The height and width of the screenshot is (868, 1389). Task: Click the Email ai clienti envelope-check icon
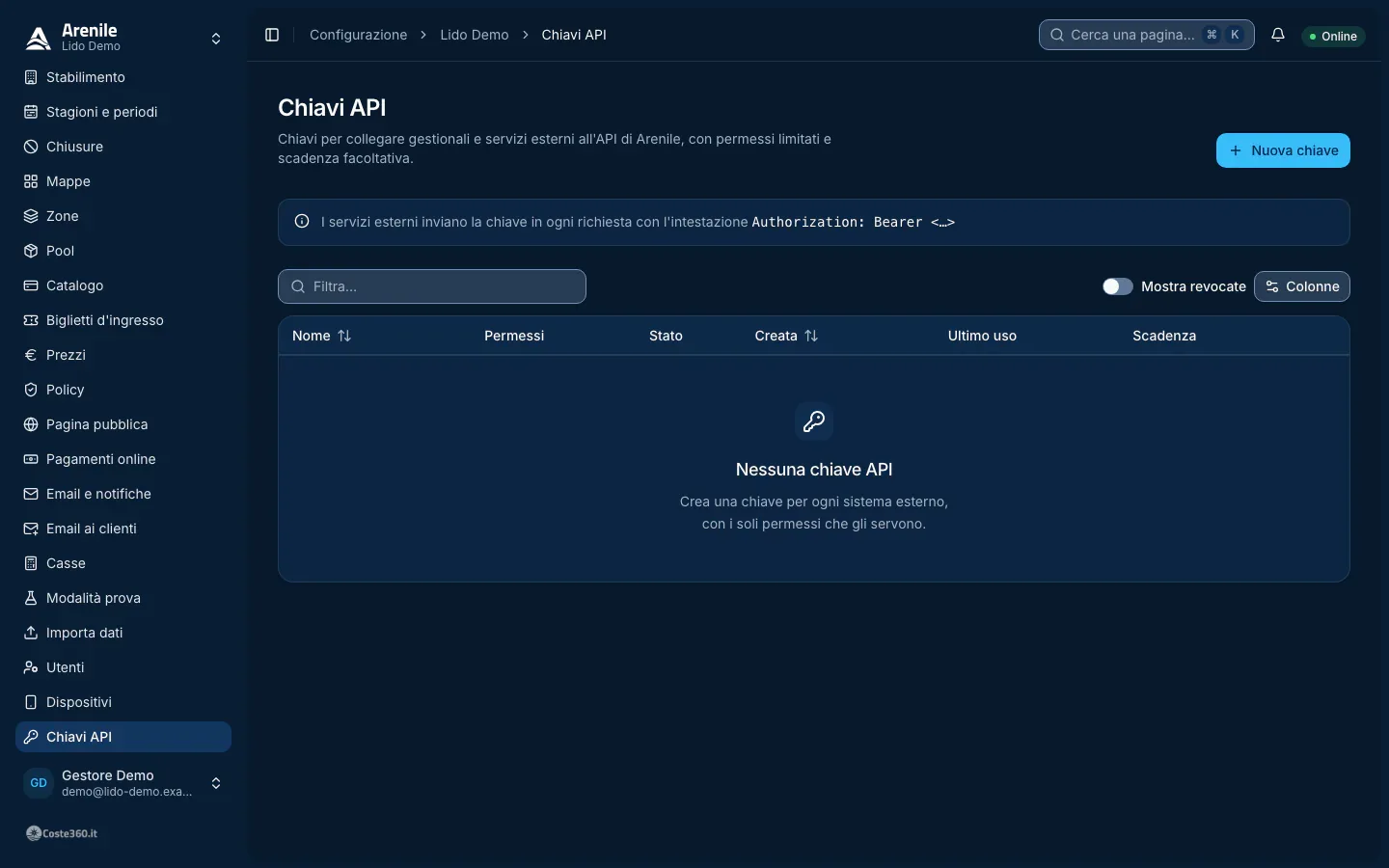[31, 529]
